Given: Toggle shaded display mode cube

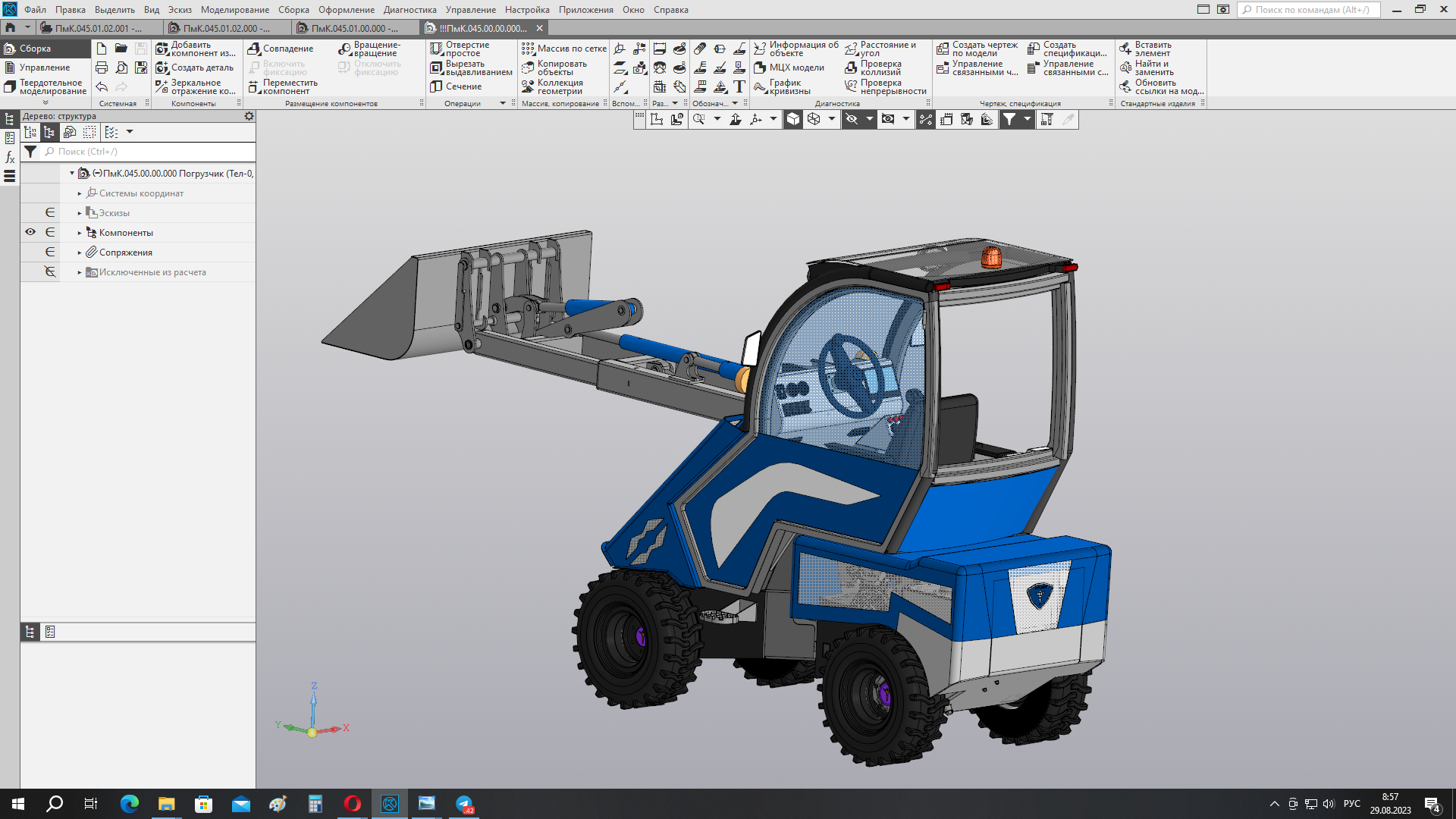Looking at the screenshot, I should coord(792,119).
